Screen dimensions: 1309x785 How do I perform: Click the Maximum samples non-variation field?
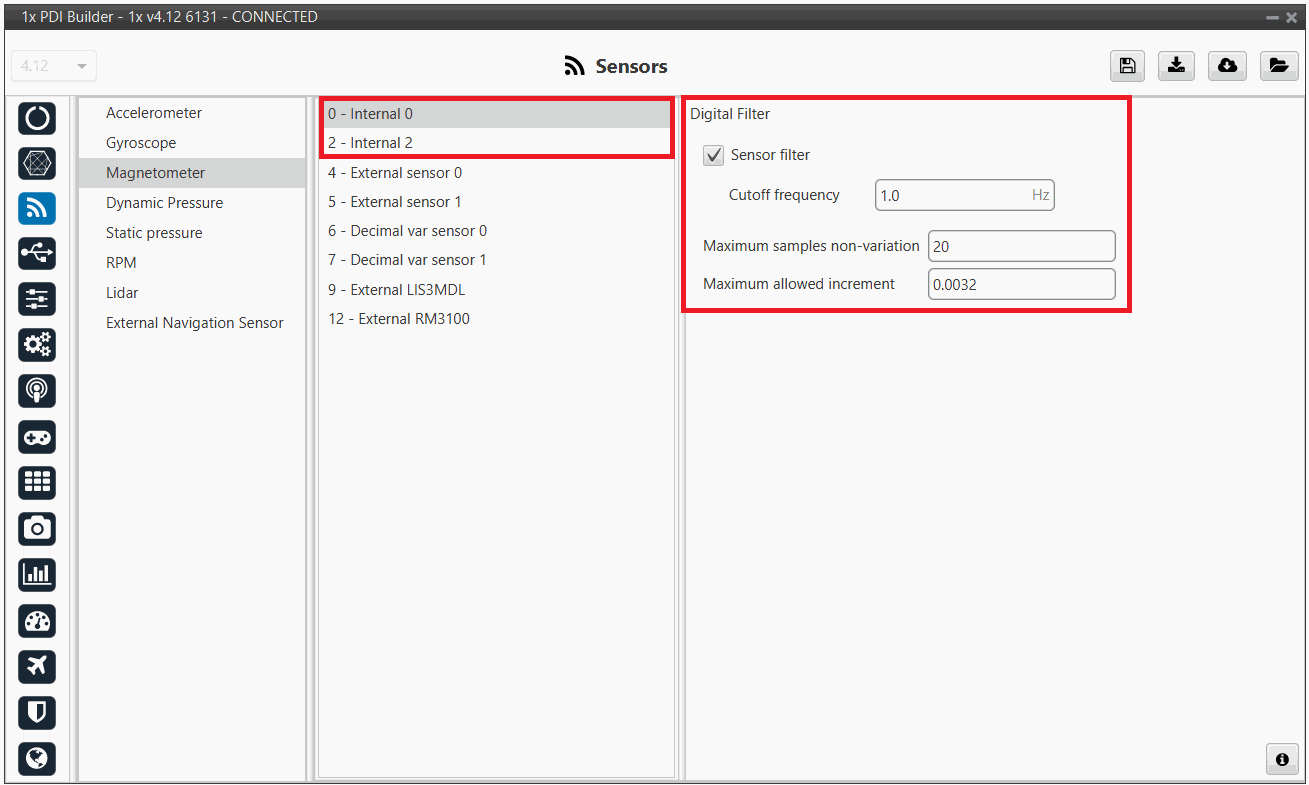tap(1020, 246)
